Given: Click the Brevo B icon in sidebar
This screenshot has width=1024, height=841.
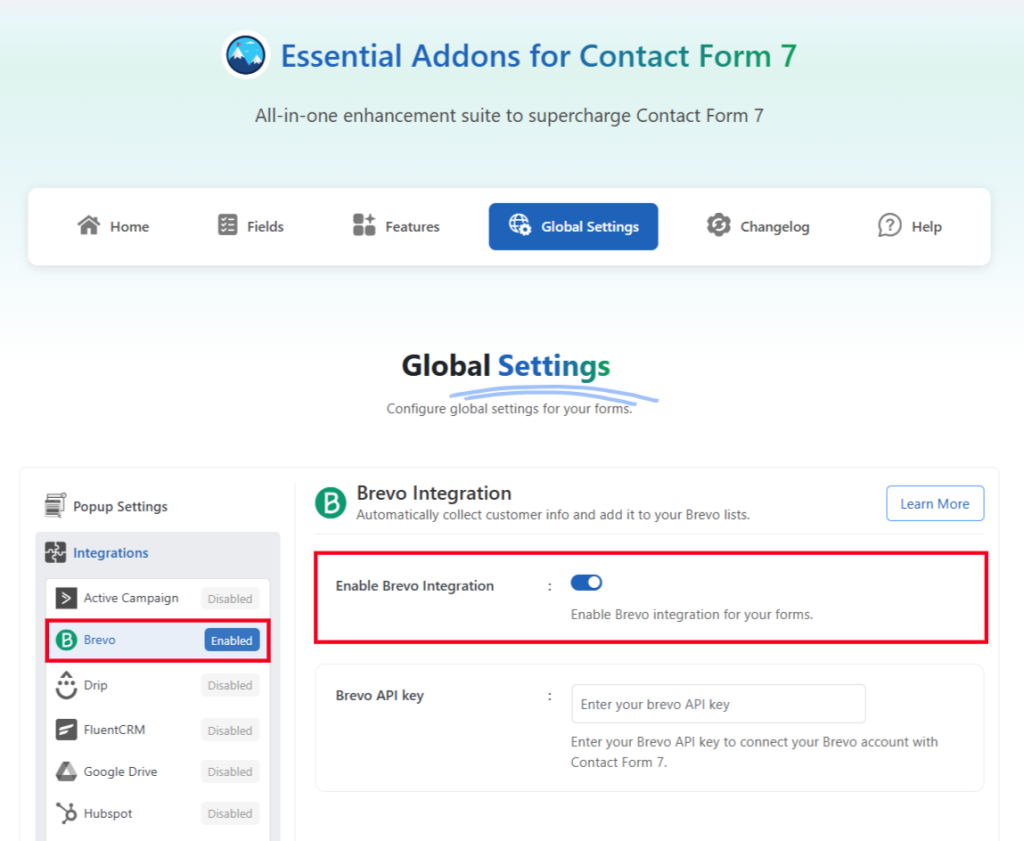Looking at the screenshot, I should pos(66,640).
